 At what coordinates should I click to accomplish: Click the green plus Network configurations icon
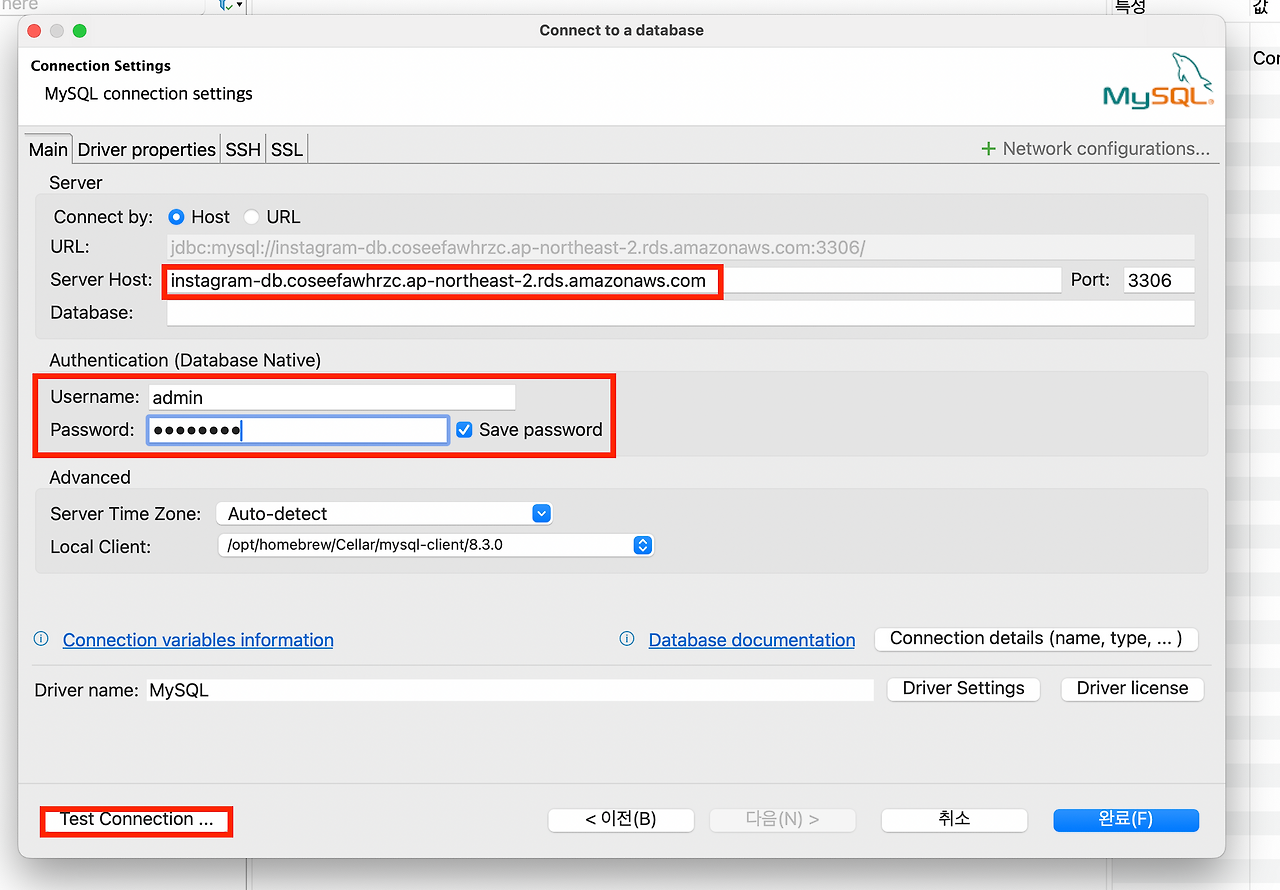988,149
